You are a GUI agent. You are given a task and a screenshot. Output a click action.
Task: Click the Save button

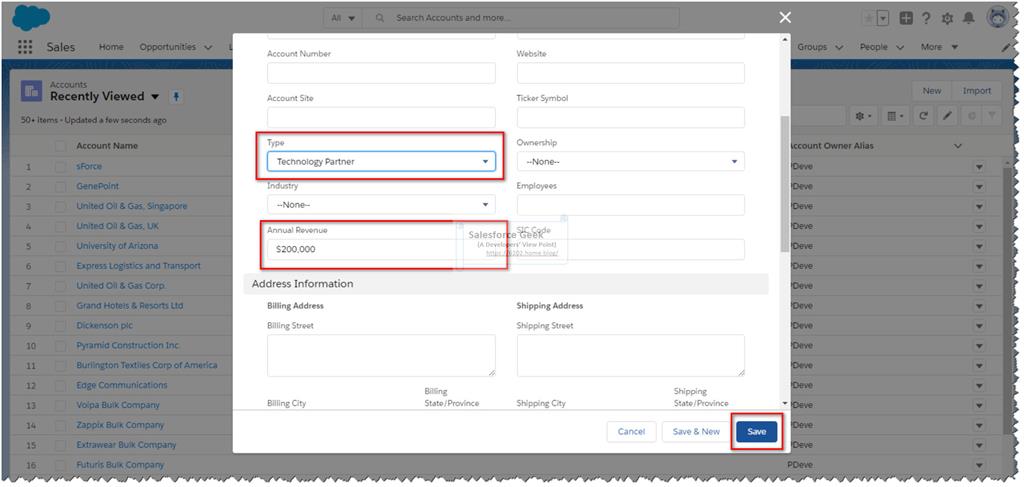tap(756, 432)
